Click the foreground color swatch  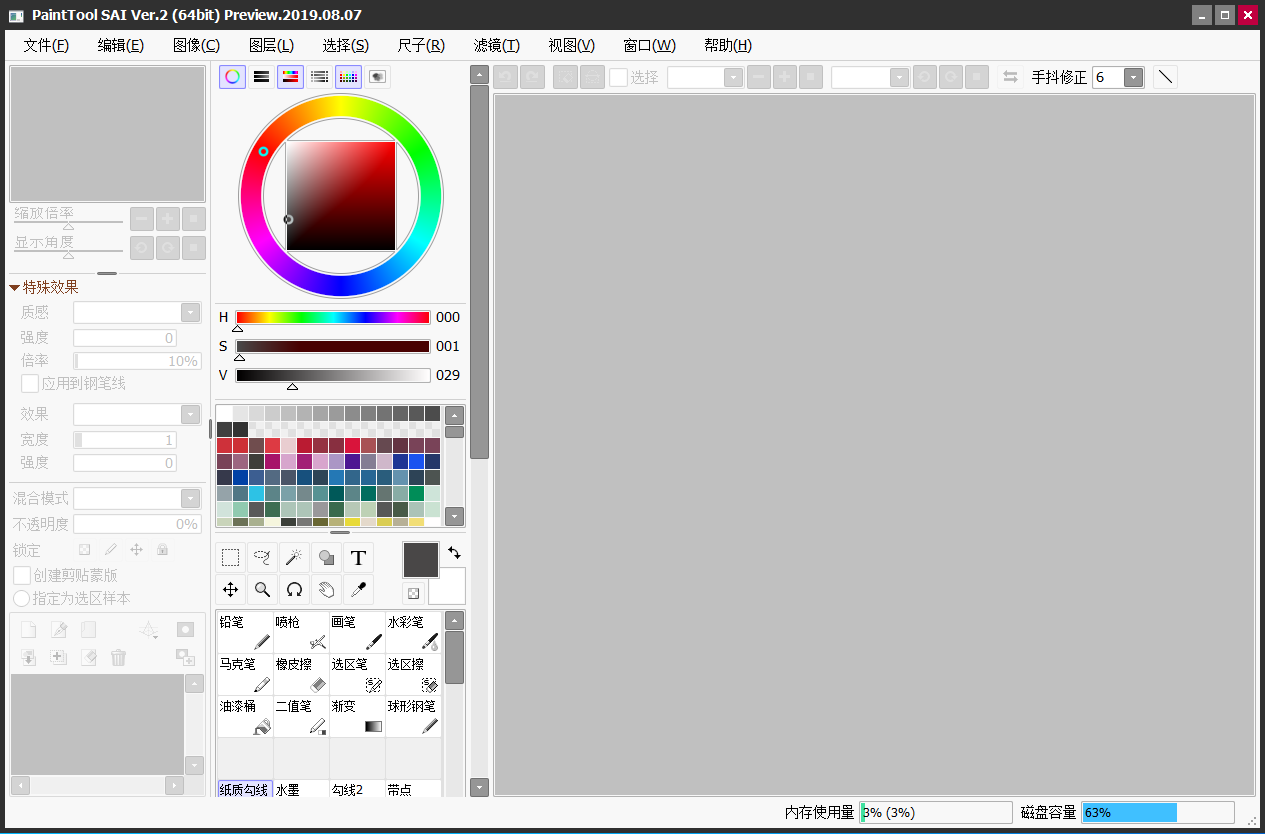(421, 560)
